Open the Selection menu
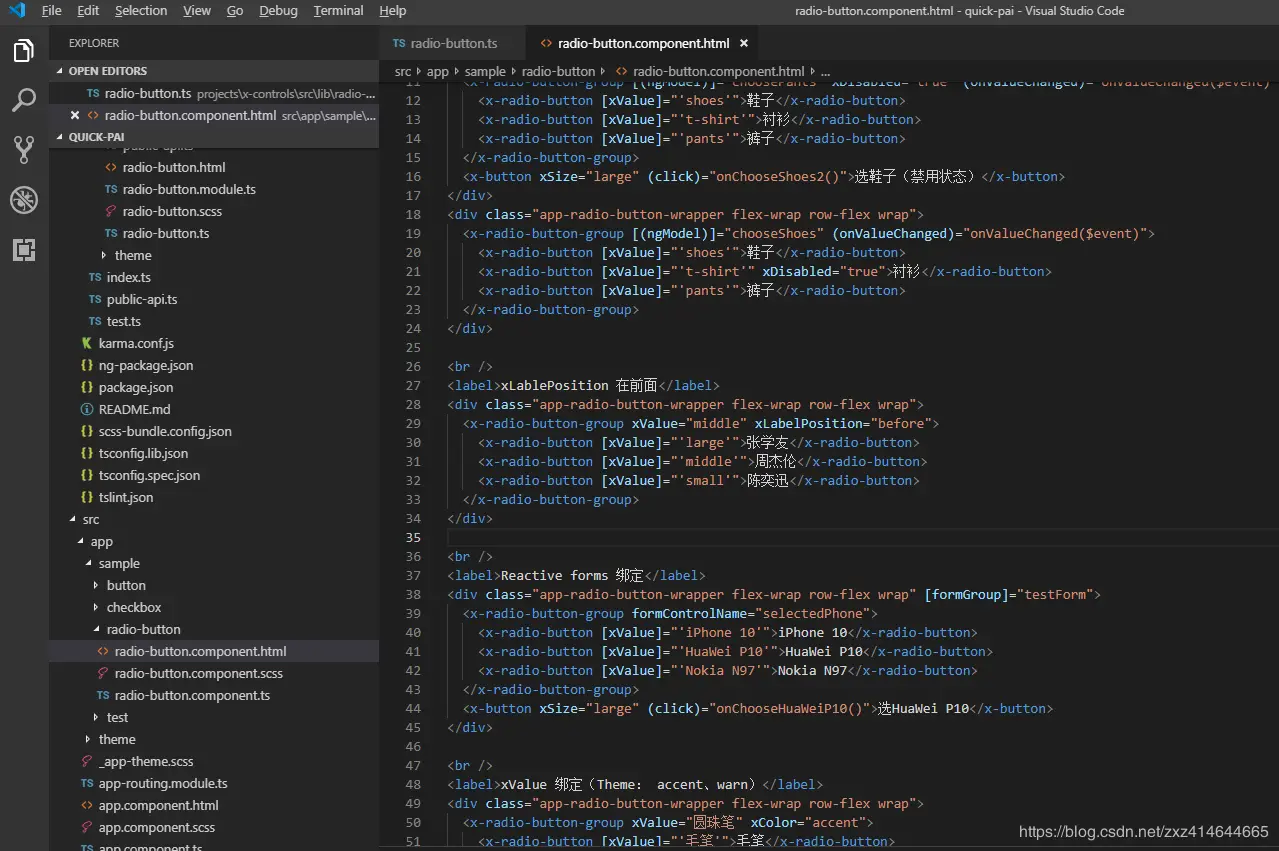This screenshot has width=1279, height=851. (x=141, y=11)
